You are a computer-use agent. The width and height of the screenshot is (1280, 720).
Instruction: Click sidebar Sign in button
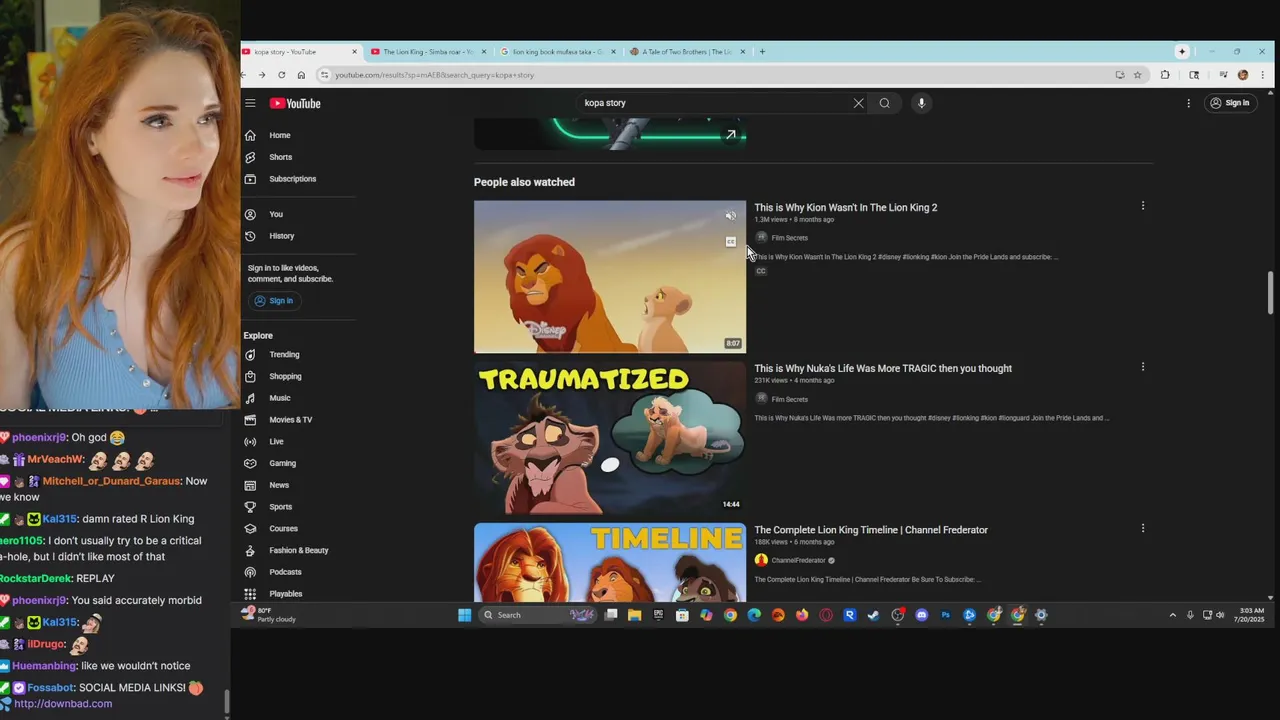(x=274, y=301)
